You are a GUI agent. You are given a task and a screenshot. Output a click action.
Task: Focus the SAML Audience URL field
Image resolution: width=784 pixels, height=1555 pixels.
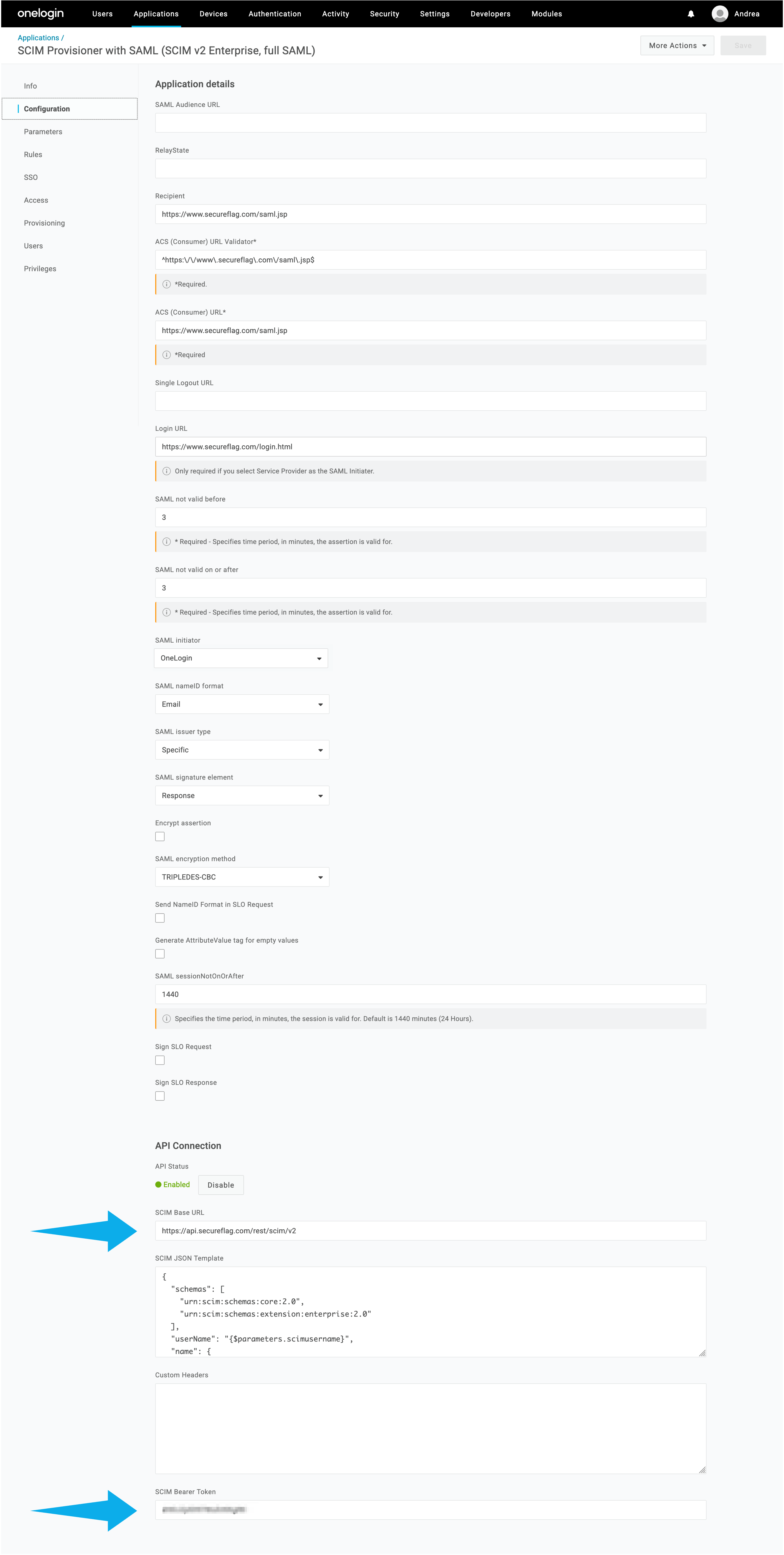pyautogui.click(x=430, y=122)
